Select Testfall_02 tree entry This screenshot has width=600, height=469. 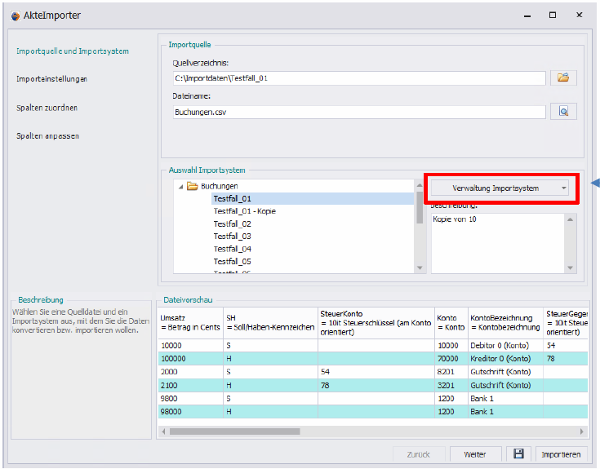click(x=232, y=224)
